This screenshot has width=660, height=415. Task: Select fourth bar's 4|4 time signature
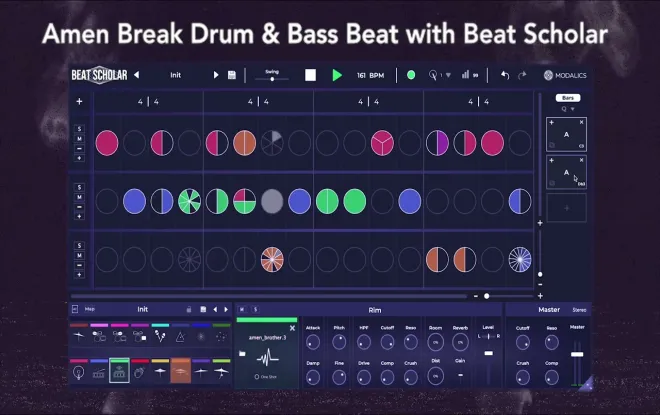[479, 101]
